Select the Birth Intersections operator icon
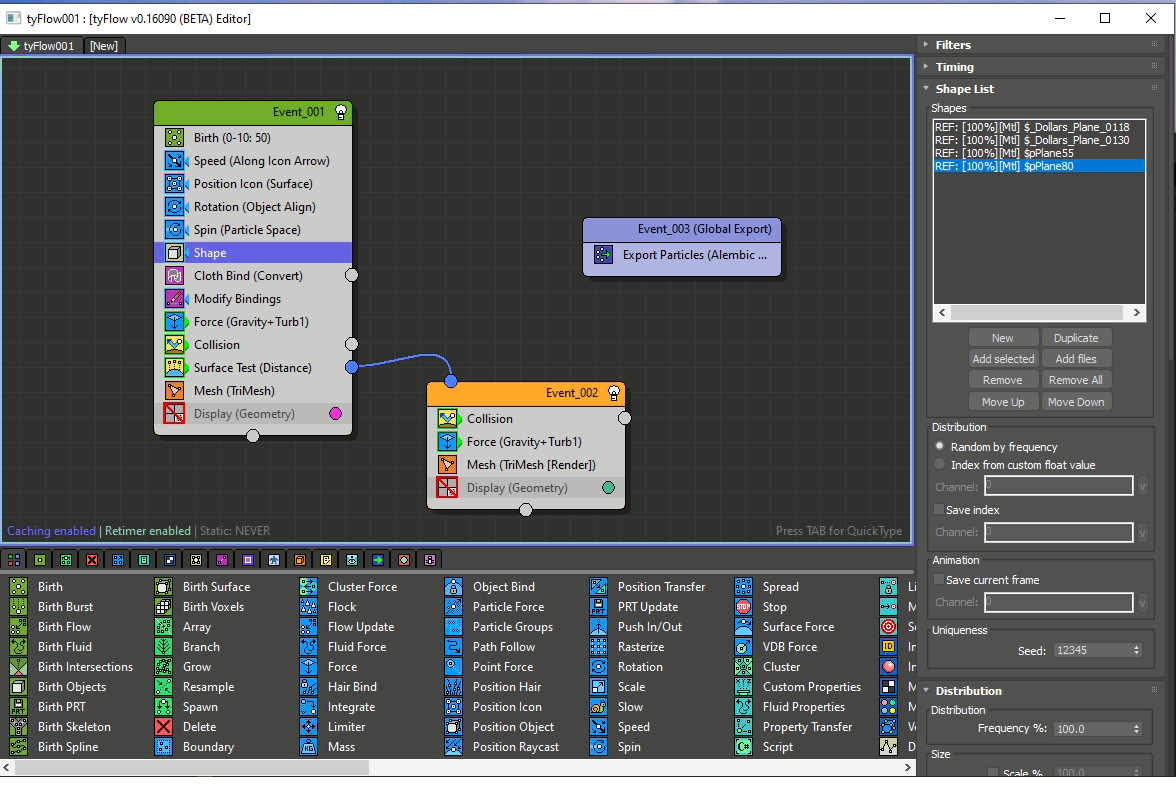This screenshot has height=794, width=1176. (19, 667)
